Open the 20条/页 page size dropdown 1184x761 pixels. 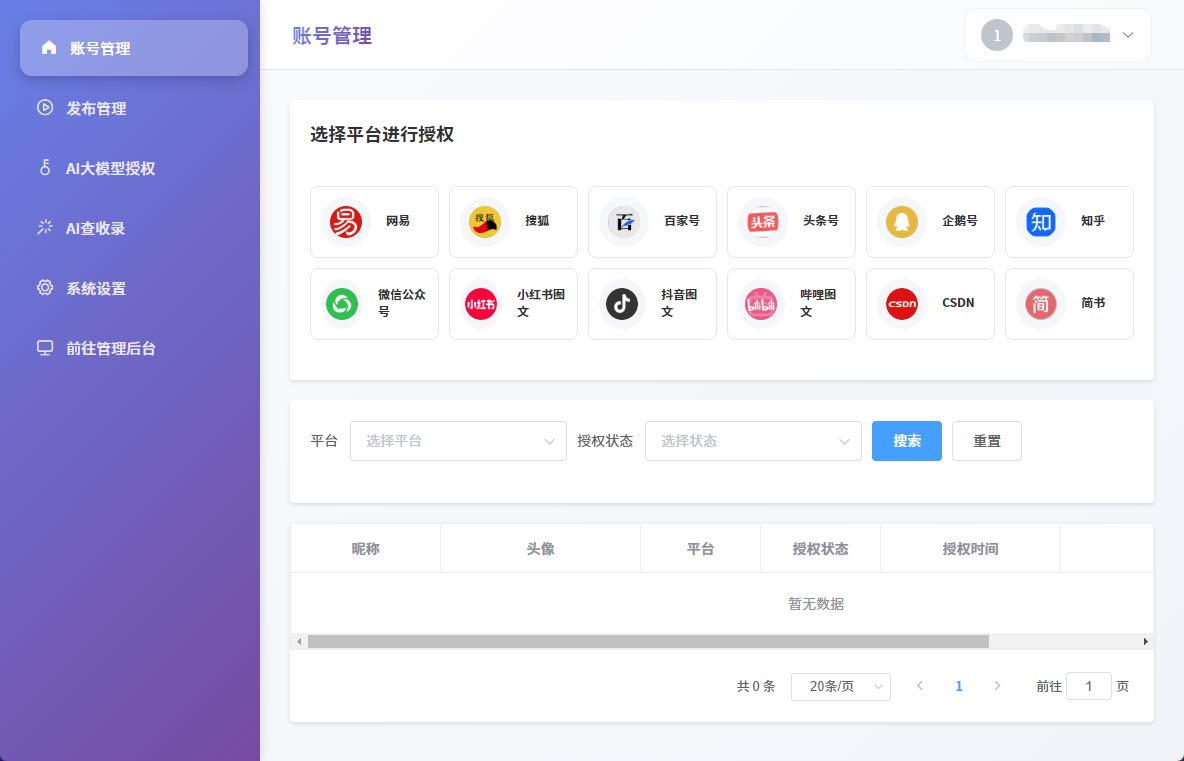click(840, 686)
